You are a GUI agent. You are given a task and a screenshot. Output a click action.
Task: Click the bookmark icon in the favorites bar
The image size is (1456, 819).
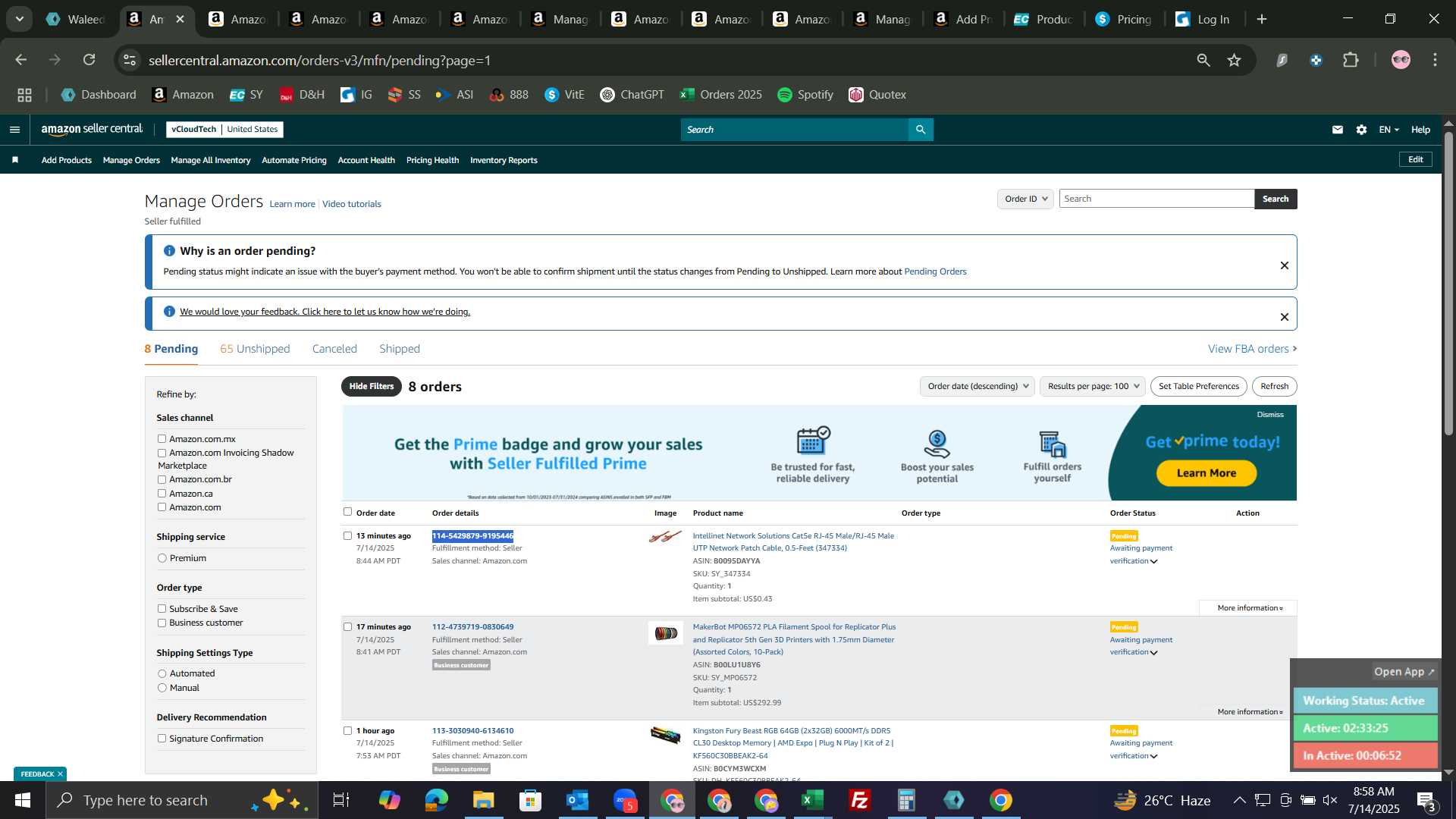[15, 160]
